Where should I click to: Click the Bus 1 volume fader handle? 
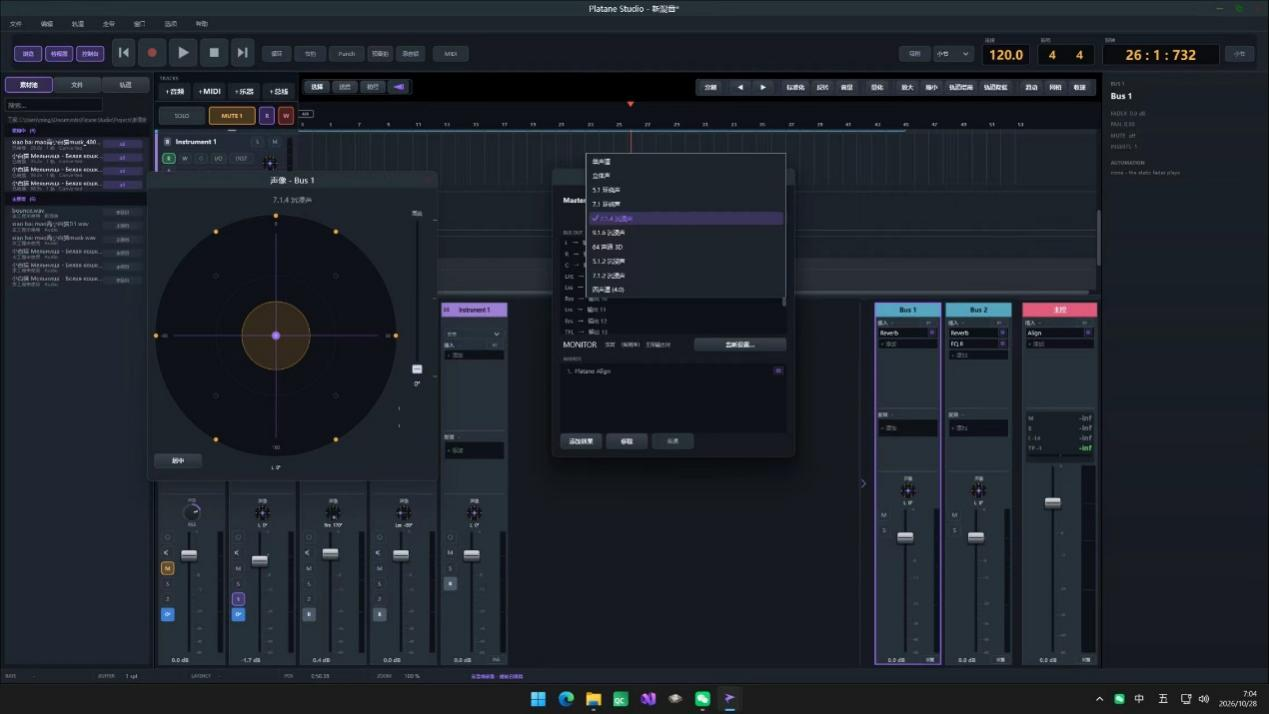(905, 537)
